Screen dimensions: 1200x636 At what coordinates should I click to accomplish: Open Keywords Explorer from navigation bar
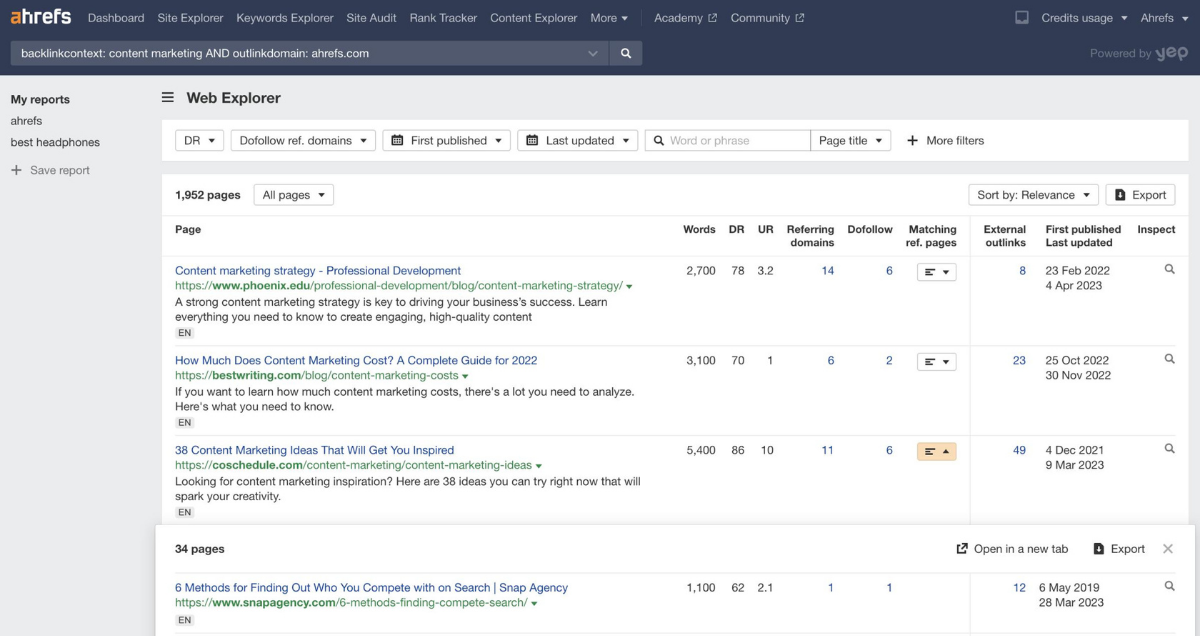285,18
